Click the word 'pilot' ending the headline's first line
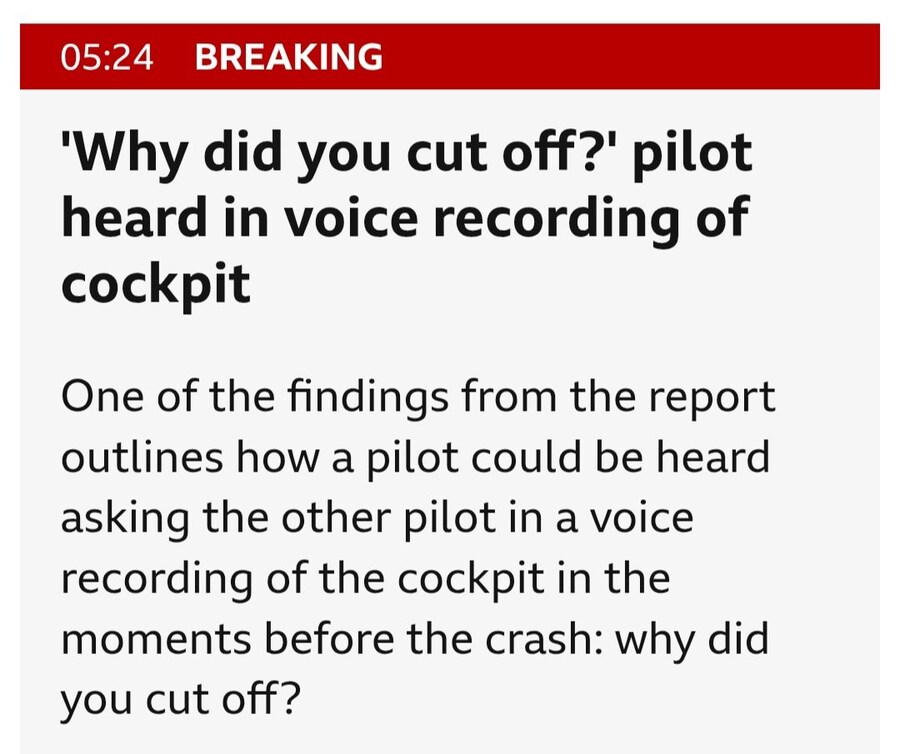900x754 pixels. [692, 155]
